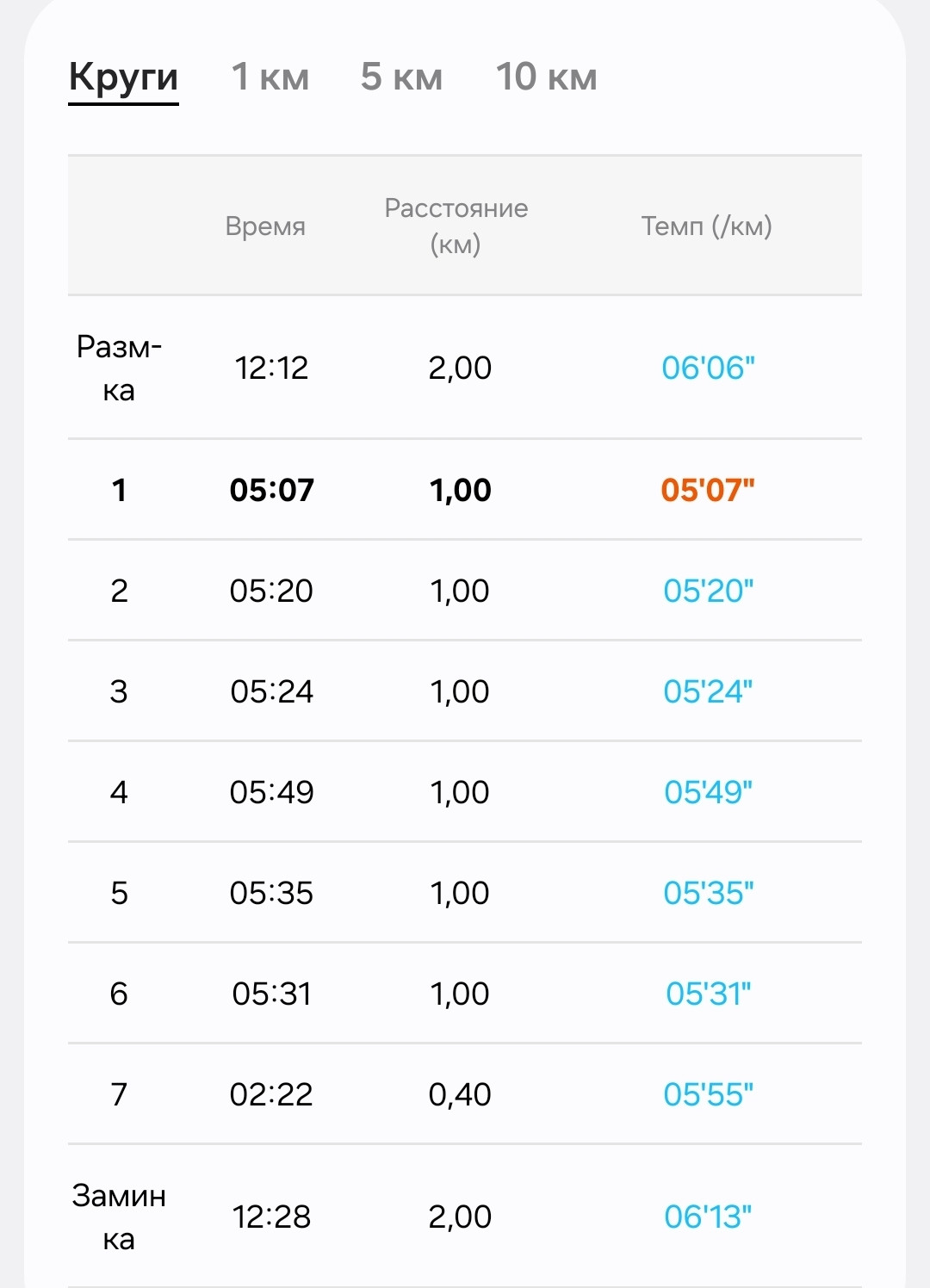Viewport: 930px width, 1288px height.
Task: Switch to the 10 км tab
Action: click(546, 77)
